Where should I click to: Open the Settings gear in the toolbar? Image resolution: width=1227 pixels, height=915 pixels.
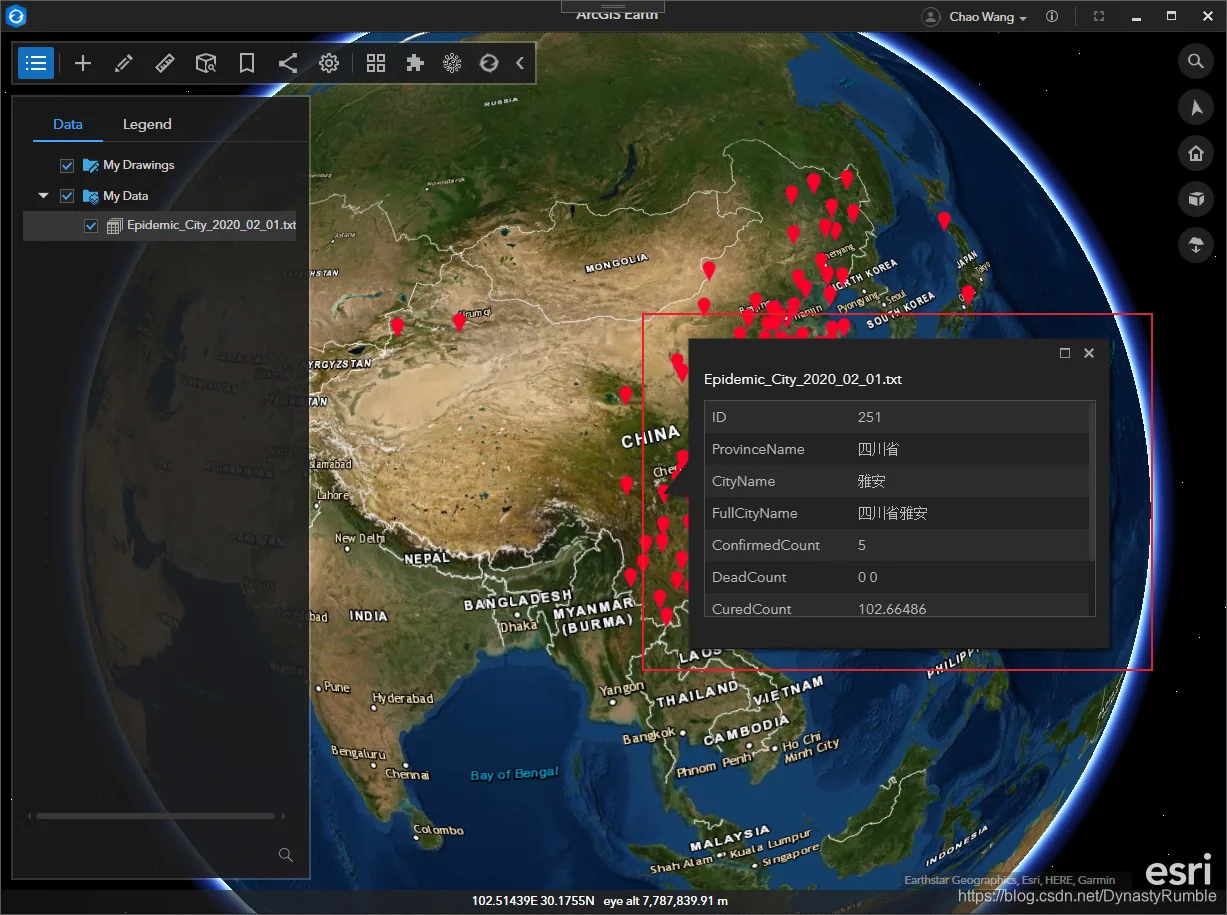point(329,63)
